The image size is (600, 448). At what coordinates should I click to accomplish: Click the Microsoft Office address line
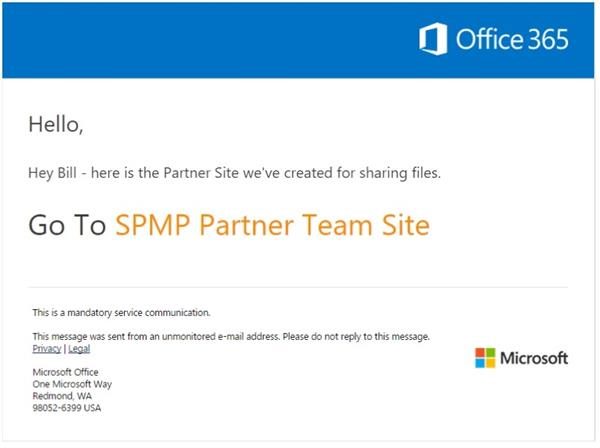point(65,372)
